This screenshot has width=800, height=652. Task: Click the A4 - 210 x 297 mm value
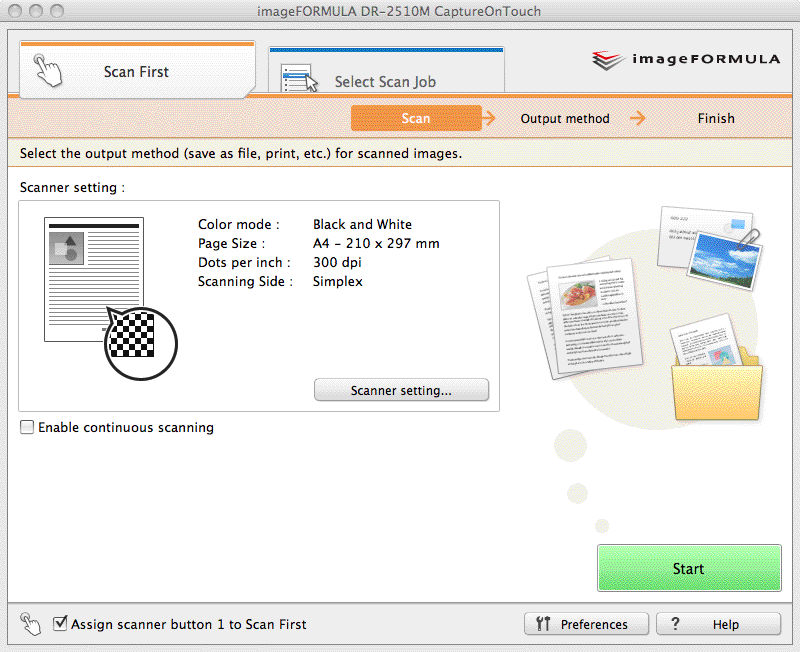[x=376, y=243]
